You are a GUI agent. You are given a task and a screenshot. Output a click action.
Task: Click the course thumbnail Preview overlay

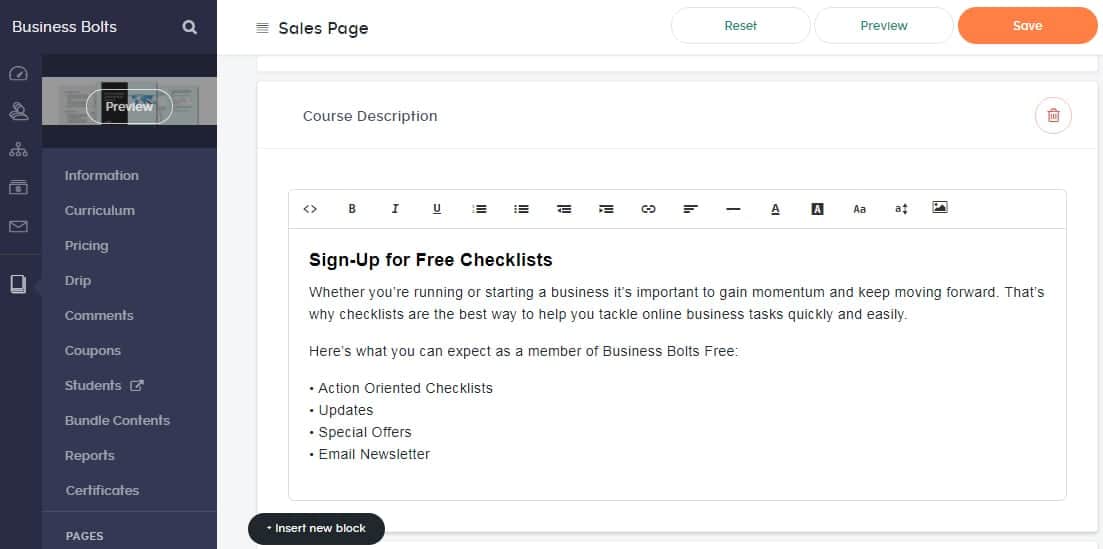click(x=129, y=107)
